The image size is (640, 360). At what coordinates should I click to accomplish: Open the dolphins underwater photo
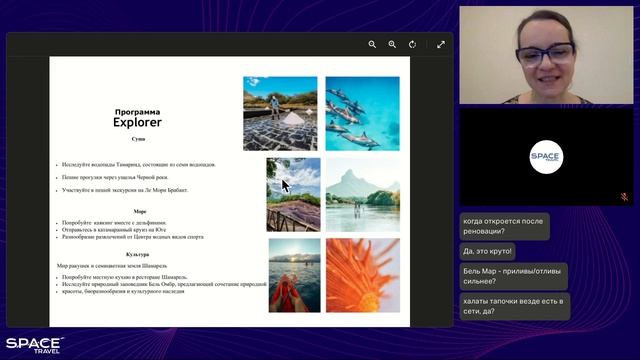coord(362,113)
